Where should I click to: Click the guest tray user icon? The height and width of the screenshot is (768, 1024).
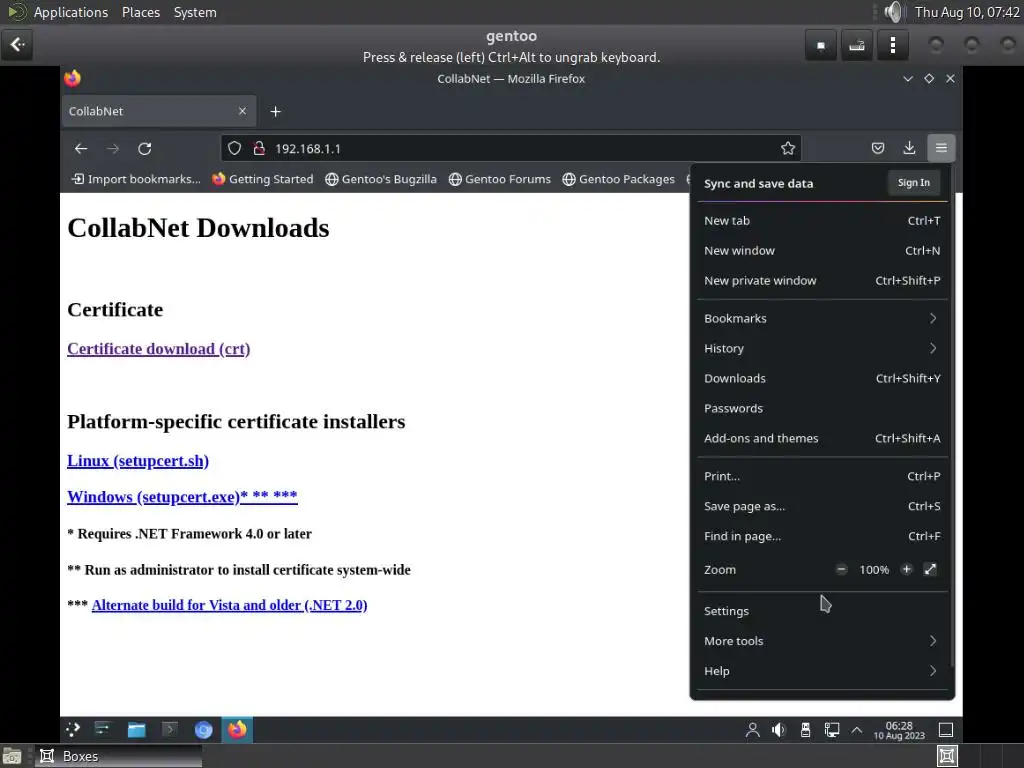tap(752, 729)
